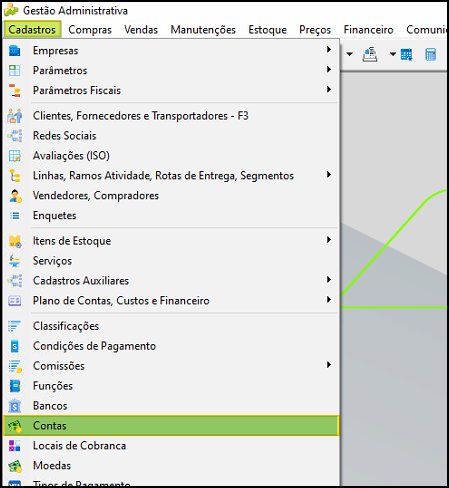Click the Empresas building icon

15,51
